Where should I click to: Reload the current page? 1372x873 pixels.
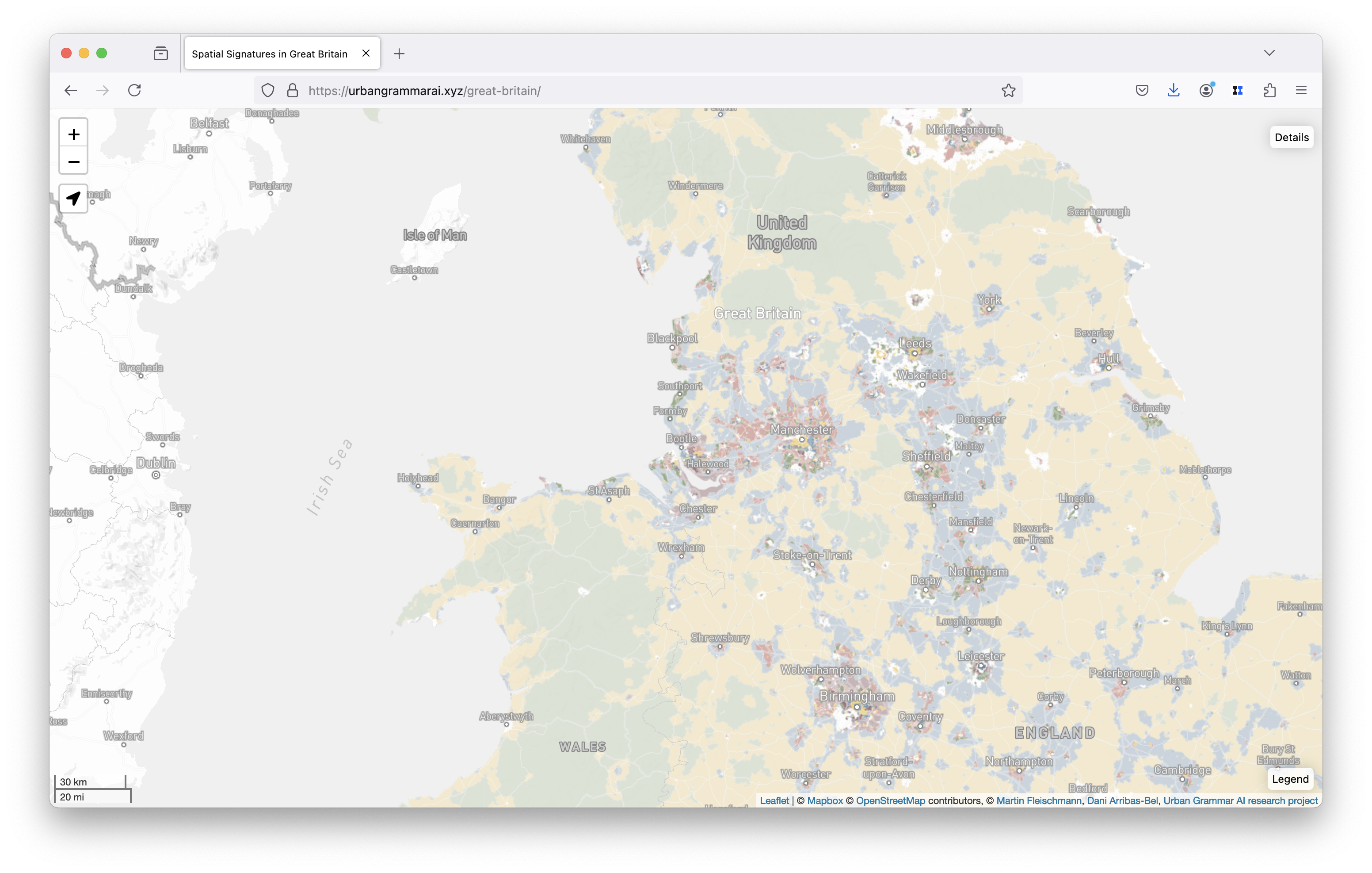click(x=134, y=91)
